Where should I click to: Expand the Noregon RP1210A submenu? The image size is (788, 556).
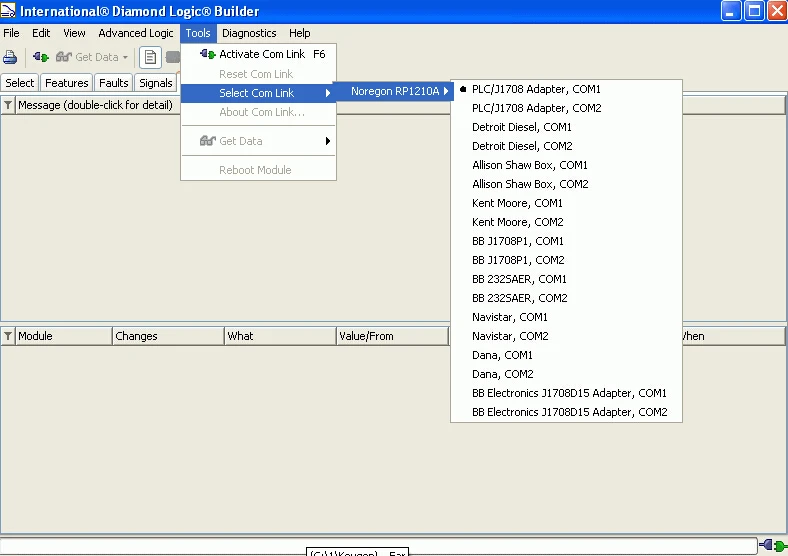point(393,91)
